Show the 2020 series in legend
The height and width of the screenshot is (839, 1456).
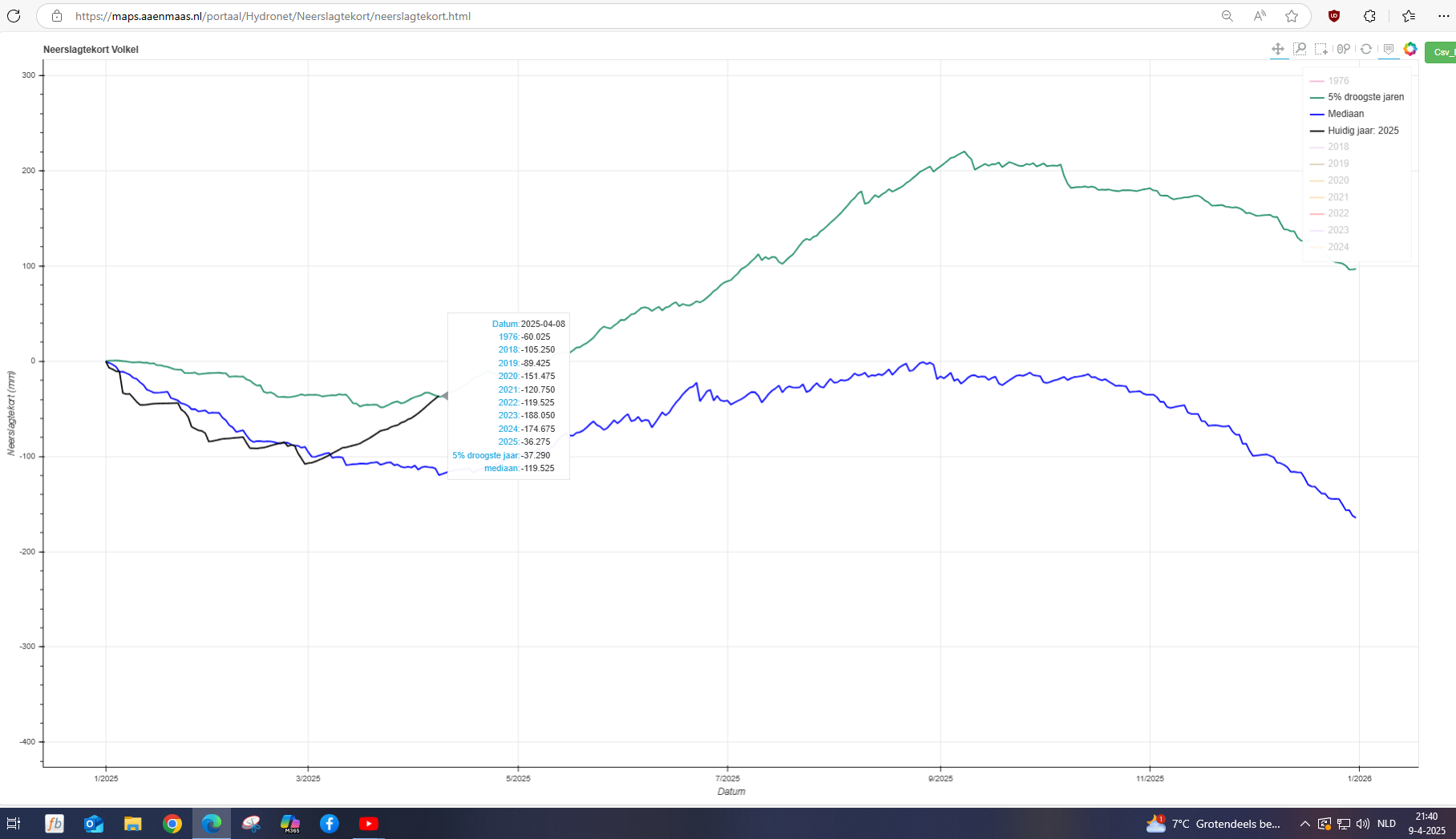point(1329,180)
